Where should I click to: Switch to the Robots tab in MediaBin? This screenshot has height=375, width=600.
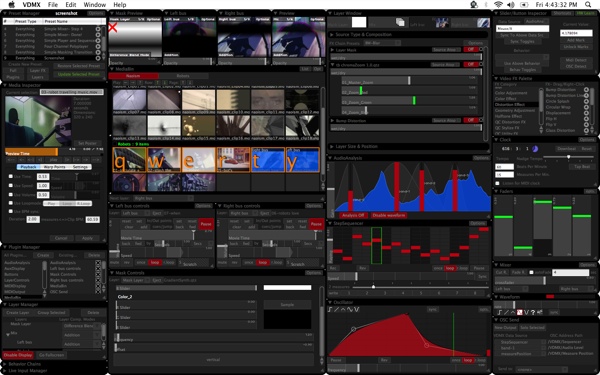pos(183,76)
